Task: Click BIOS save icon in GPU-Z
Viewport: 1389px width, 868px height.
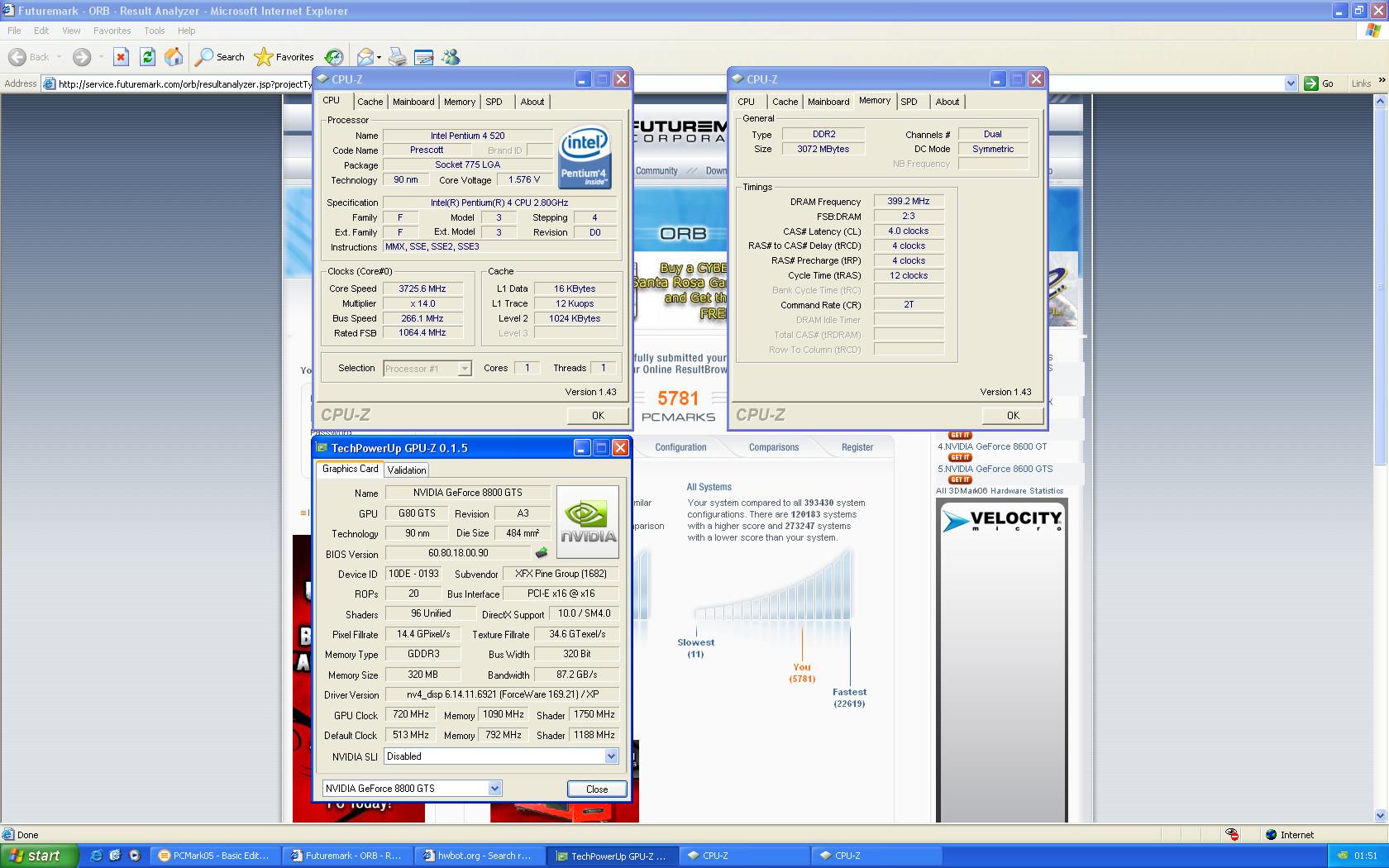Action: [542, 553]
